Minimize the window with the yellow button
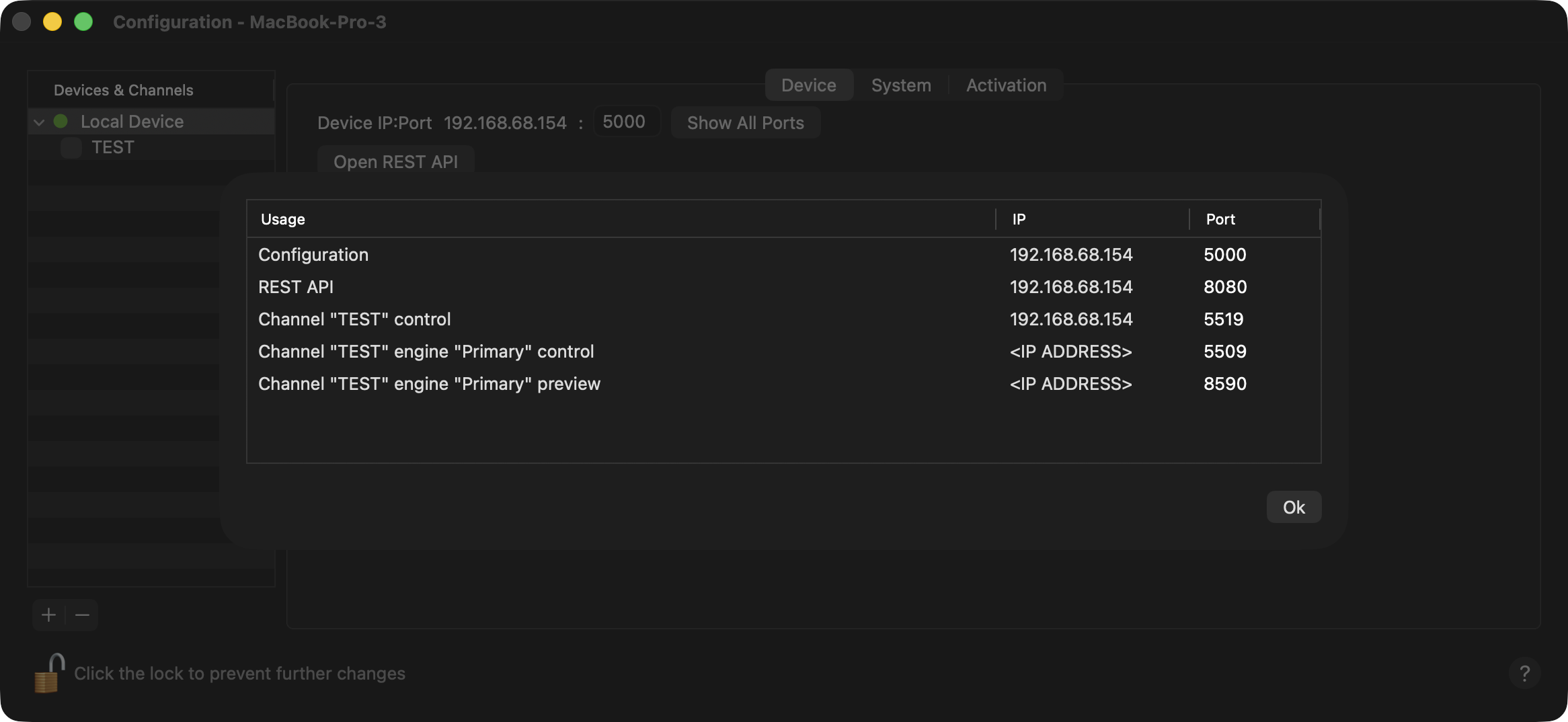Screen dimensions: 1568x722 click(52, 22)
